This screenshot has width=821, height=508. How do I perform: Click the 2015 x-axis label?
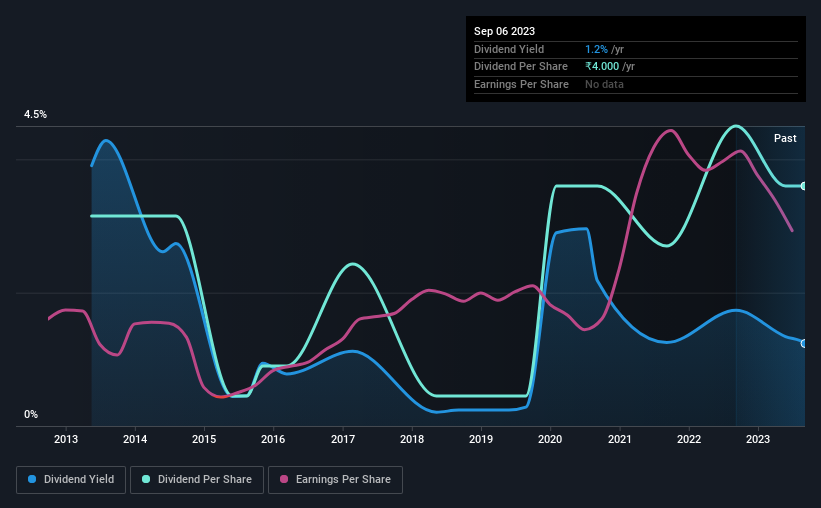(x=204, y=439)
